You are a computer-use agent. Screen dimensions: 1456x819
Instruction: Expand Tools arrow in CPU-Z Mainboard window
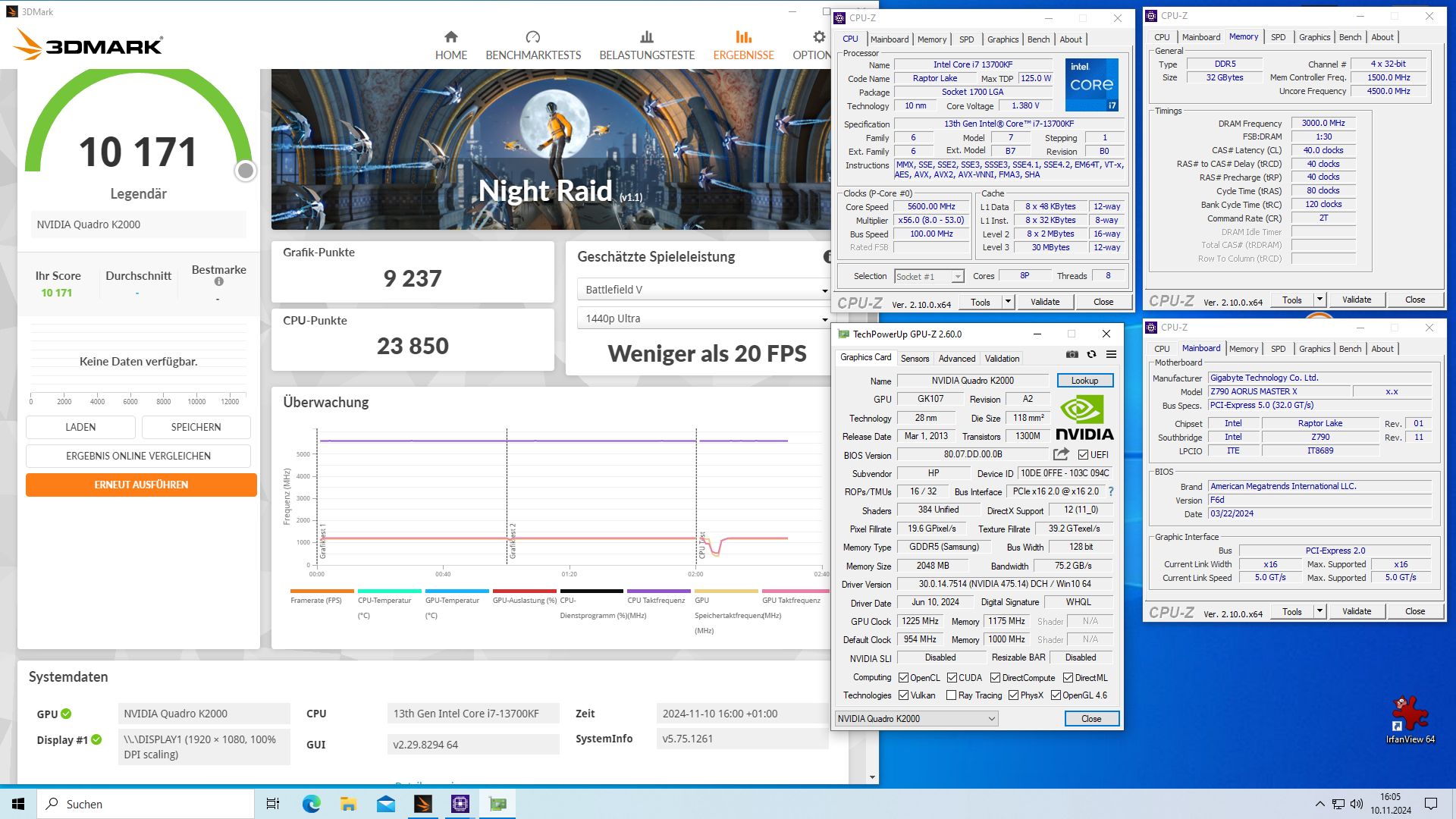point(1319,611)
